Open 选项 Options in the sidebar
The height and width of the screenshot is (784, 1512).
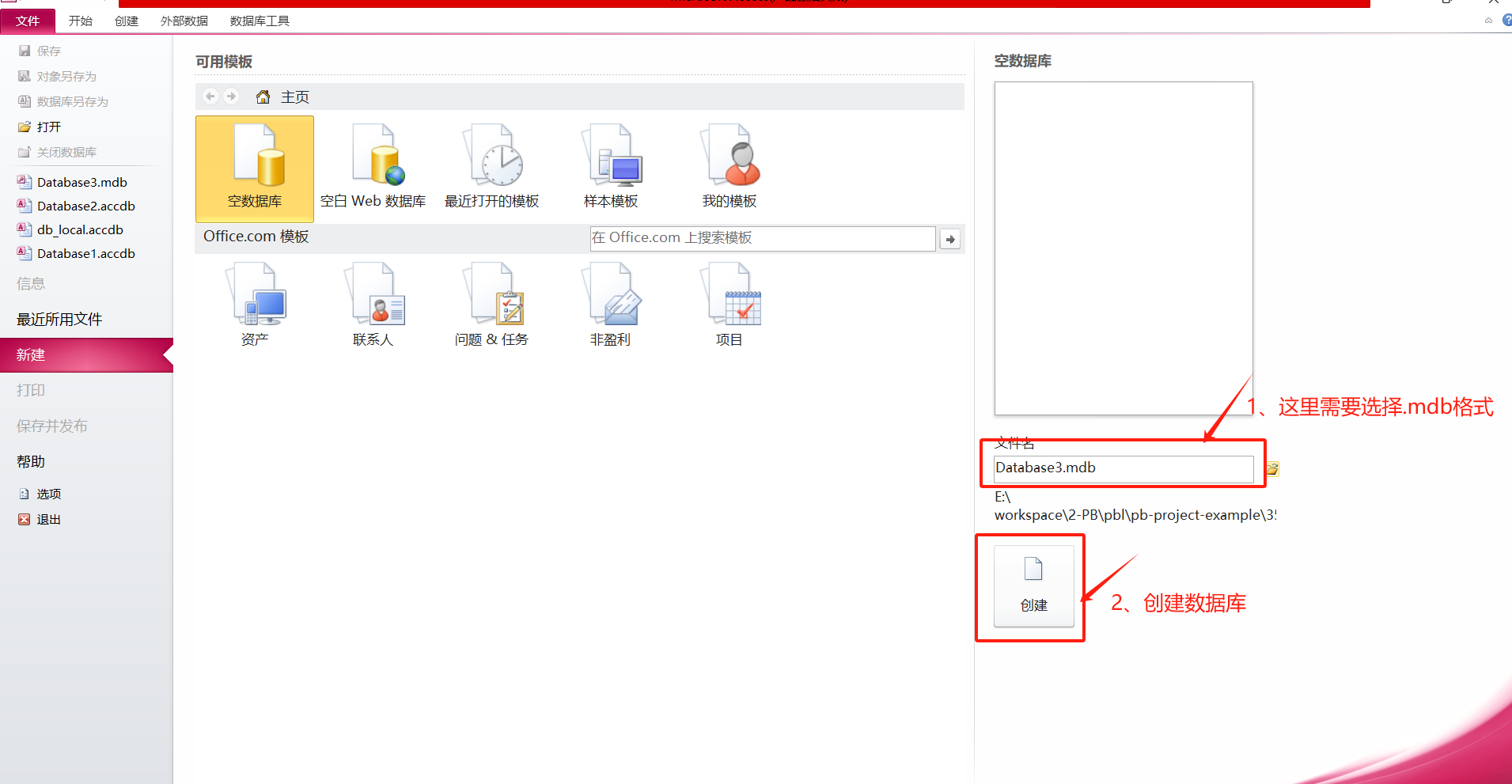click(40, 494)
